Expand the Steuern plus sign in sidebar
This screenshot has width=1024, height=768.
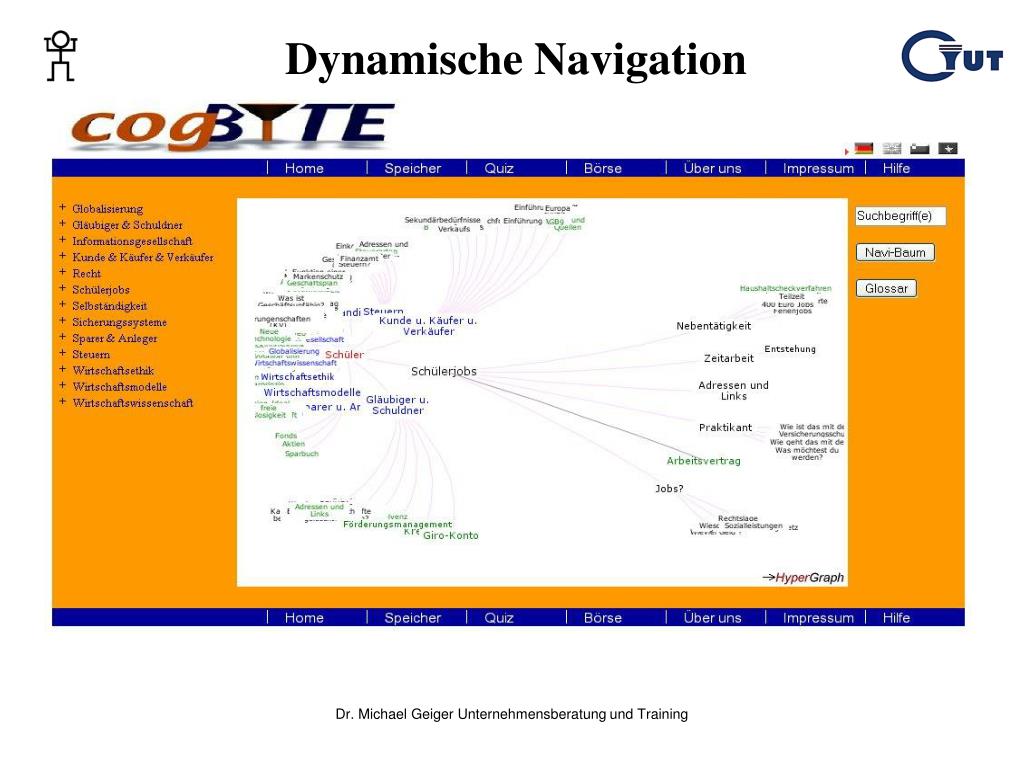(x=63, y=353)
